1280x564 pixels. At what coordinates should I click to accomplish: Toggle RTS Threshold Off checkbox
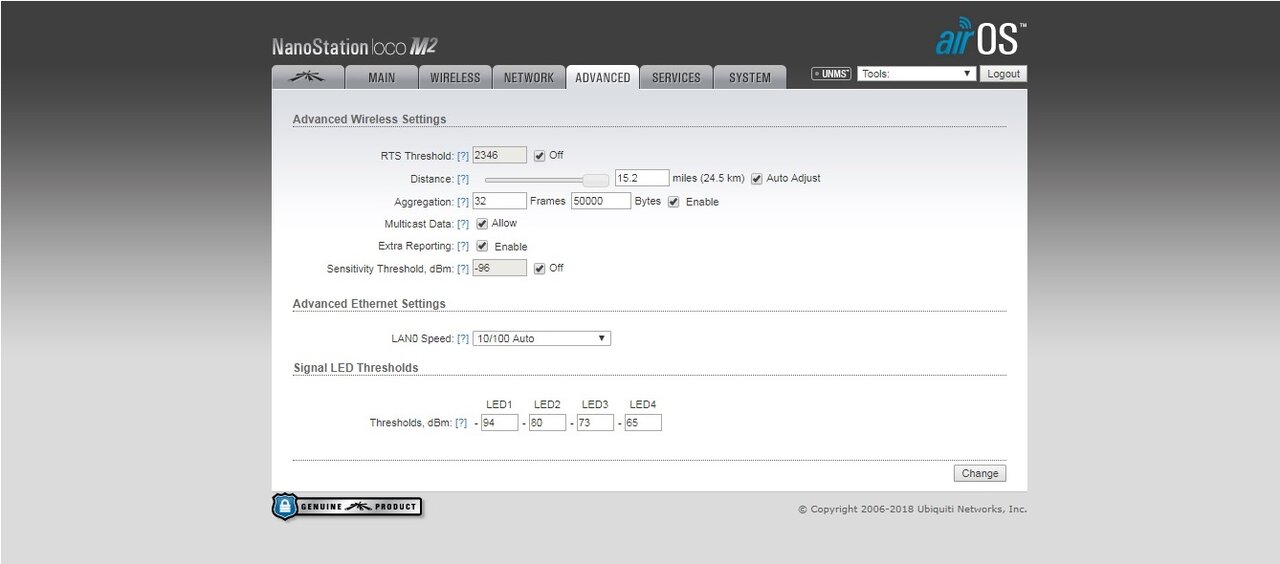pyautogui.click(x=539, y=156)
